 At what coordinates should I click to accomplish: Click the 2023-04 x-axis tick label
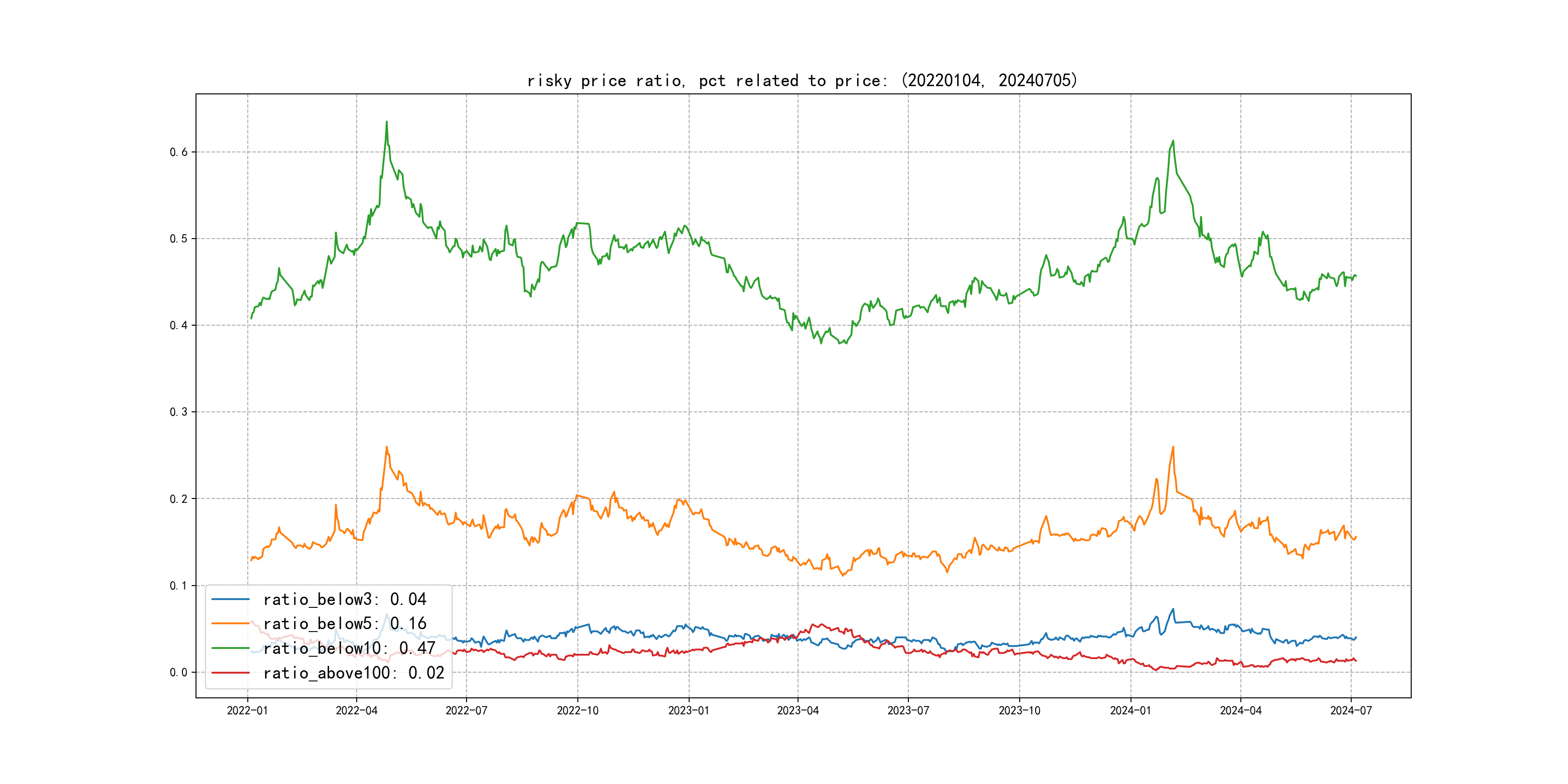[x=798, y=710]
